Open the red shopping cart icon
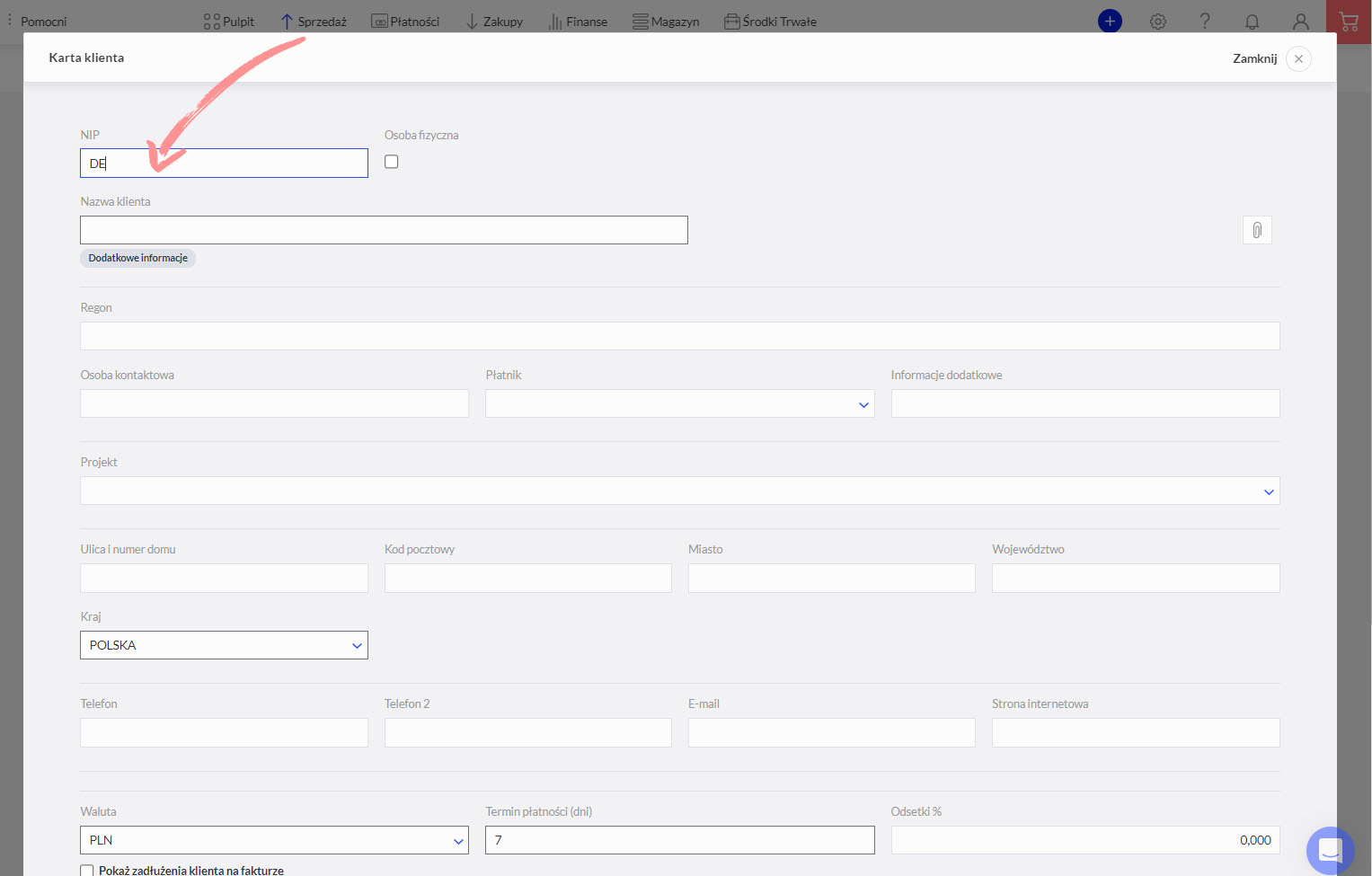1372x876 pixels. point(1349,22)
